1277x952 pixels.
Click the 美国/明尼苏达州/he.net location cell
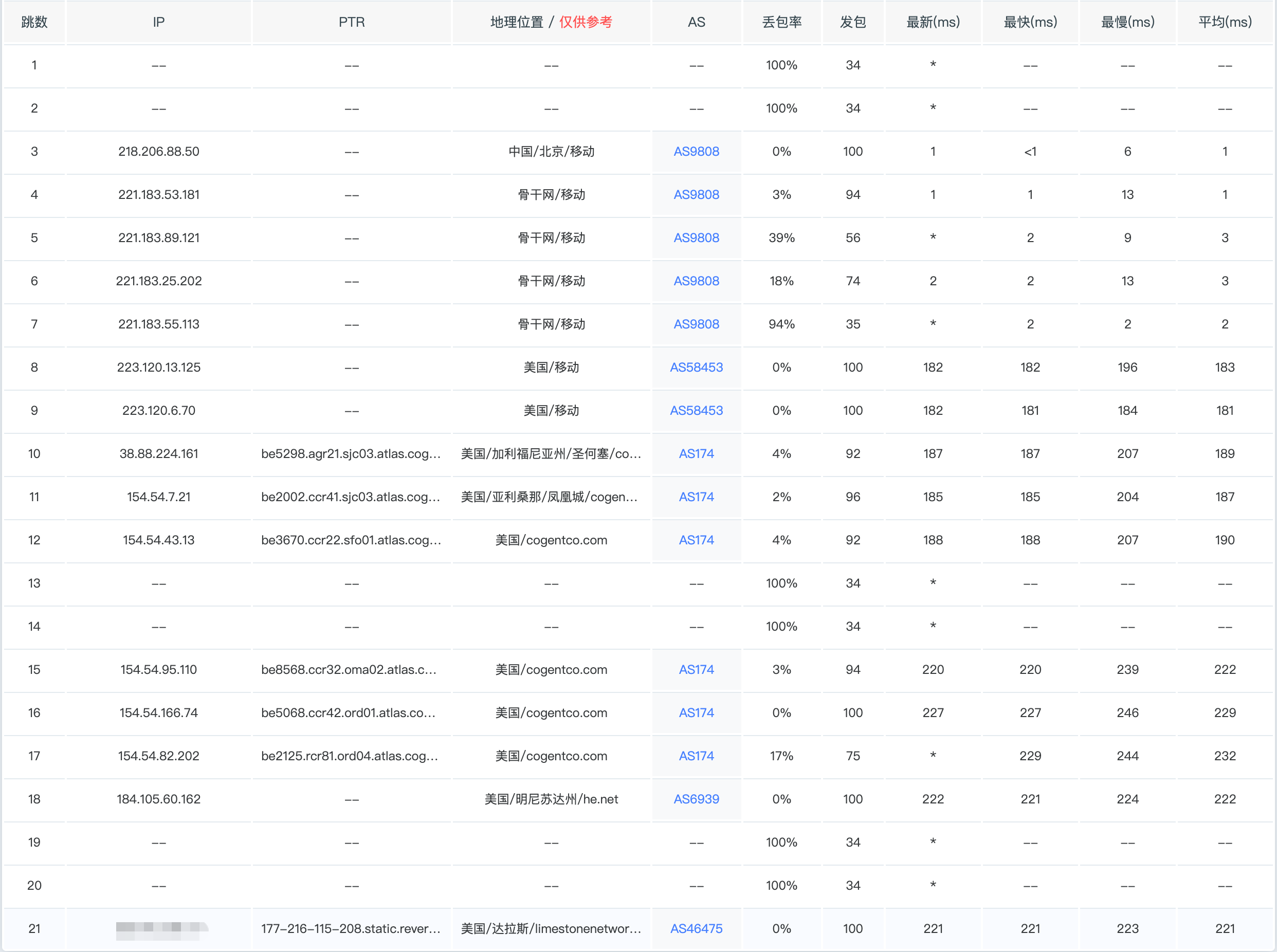(551, 799)
